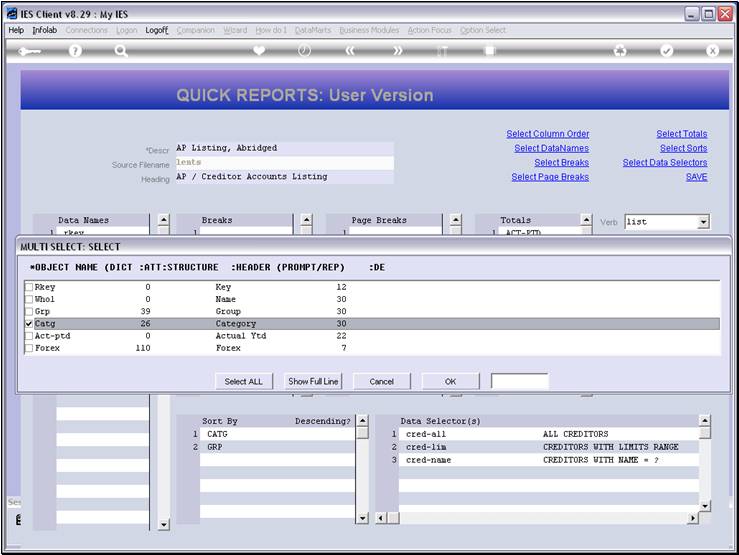Open the DataMarts menu
The height and width of the screenshot is (555, 739).
click(x=313, y=30)
